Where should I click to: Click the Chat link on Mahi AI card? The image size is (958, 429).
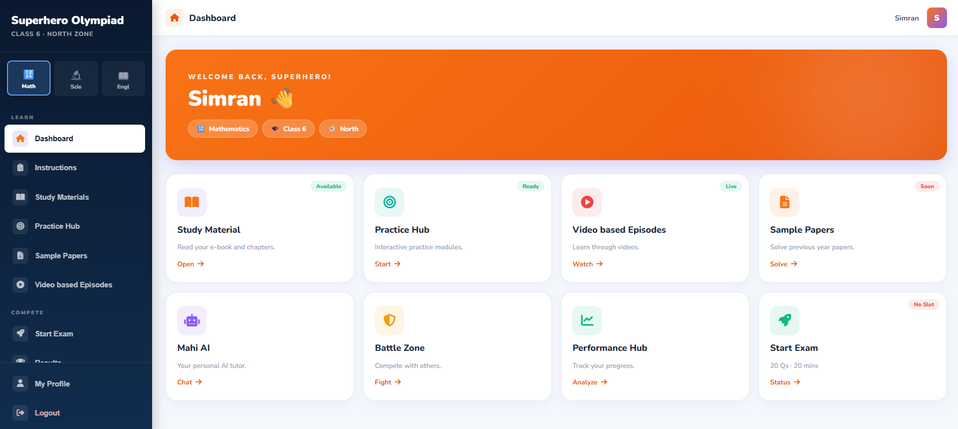point(189,382)
